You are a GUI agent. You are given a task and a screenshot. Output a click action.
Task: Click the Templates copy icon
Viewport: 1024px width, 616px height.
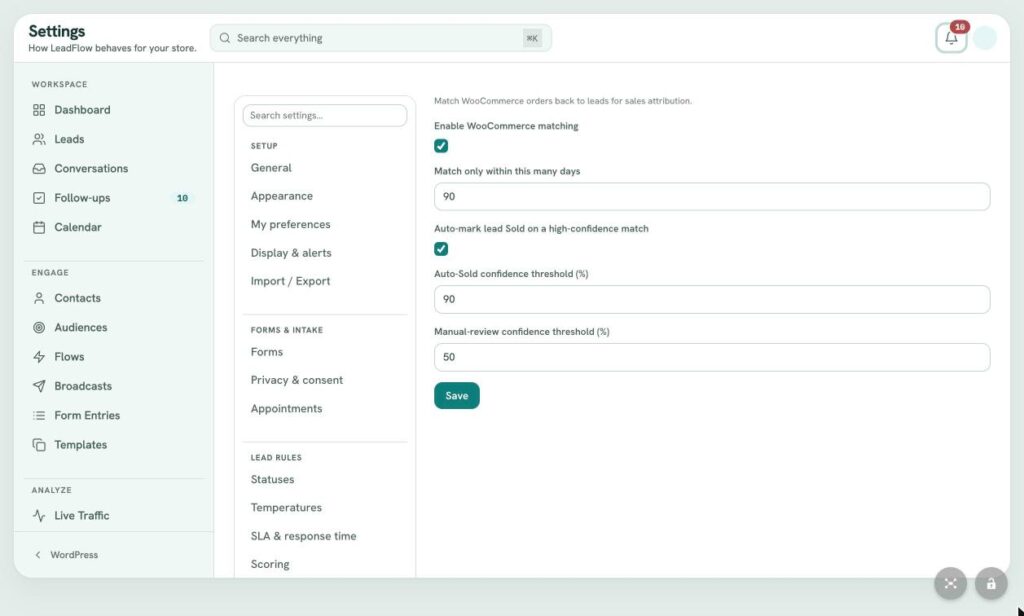(x=39, y=445)
